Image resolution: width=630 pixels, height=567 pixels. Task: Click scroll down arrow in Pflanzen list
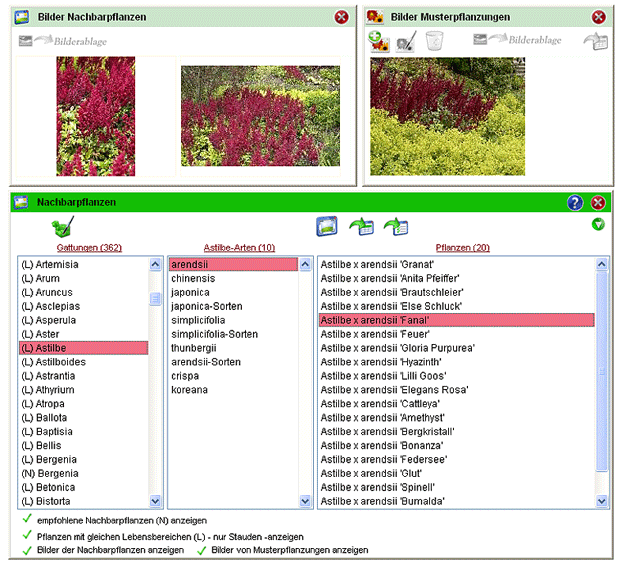[x=601, y=501]
